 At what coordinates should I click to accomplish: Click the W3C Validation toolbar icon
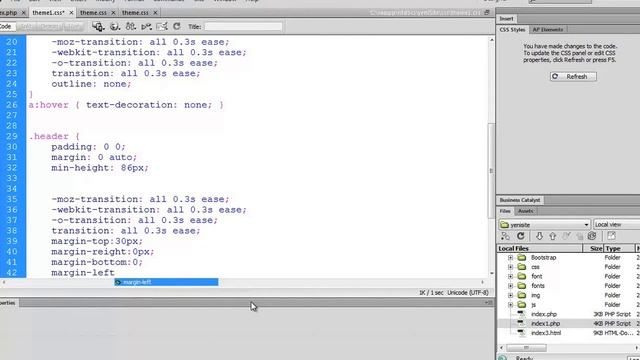point(146,27)
